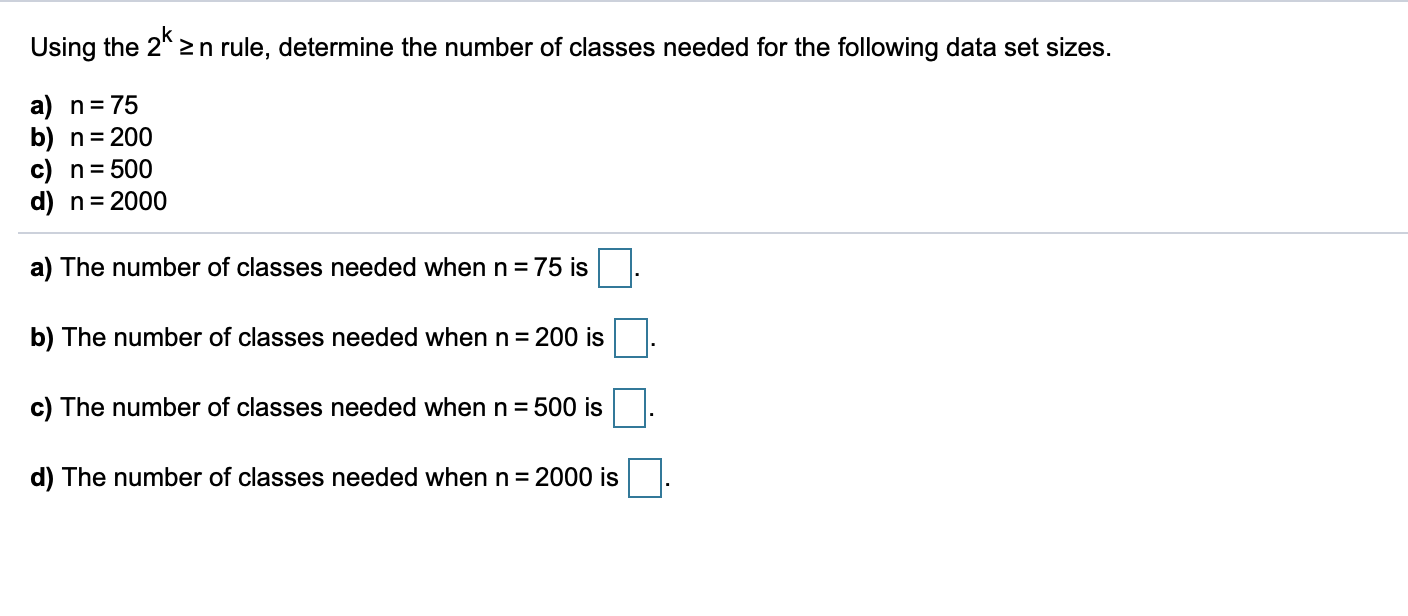Select the text line c) n = 500
The height and width of the screenshot is (616, 1408).
point(90,169)
